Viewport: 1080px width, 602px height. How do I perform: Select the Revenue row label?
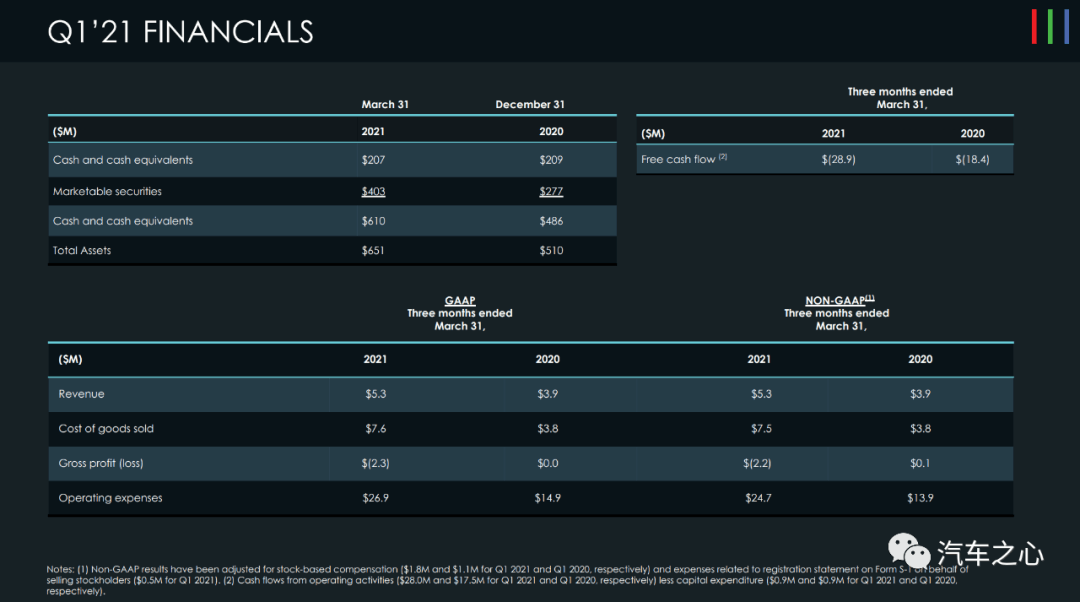pyautogui.click(x=81, y=394)
